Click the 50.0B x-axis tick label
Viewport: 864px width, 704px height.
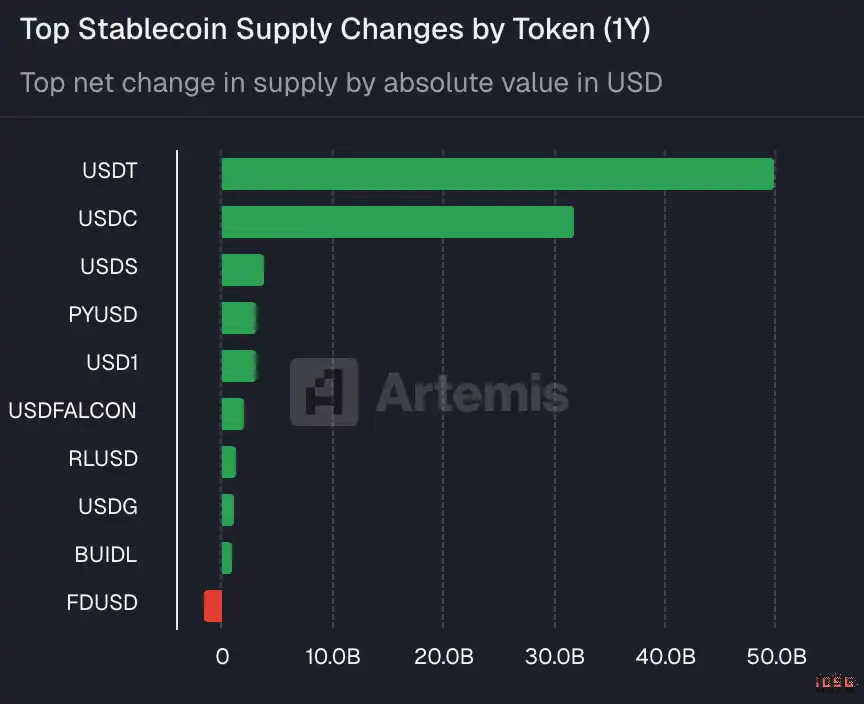(x=776, y=657)
